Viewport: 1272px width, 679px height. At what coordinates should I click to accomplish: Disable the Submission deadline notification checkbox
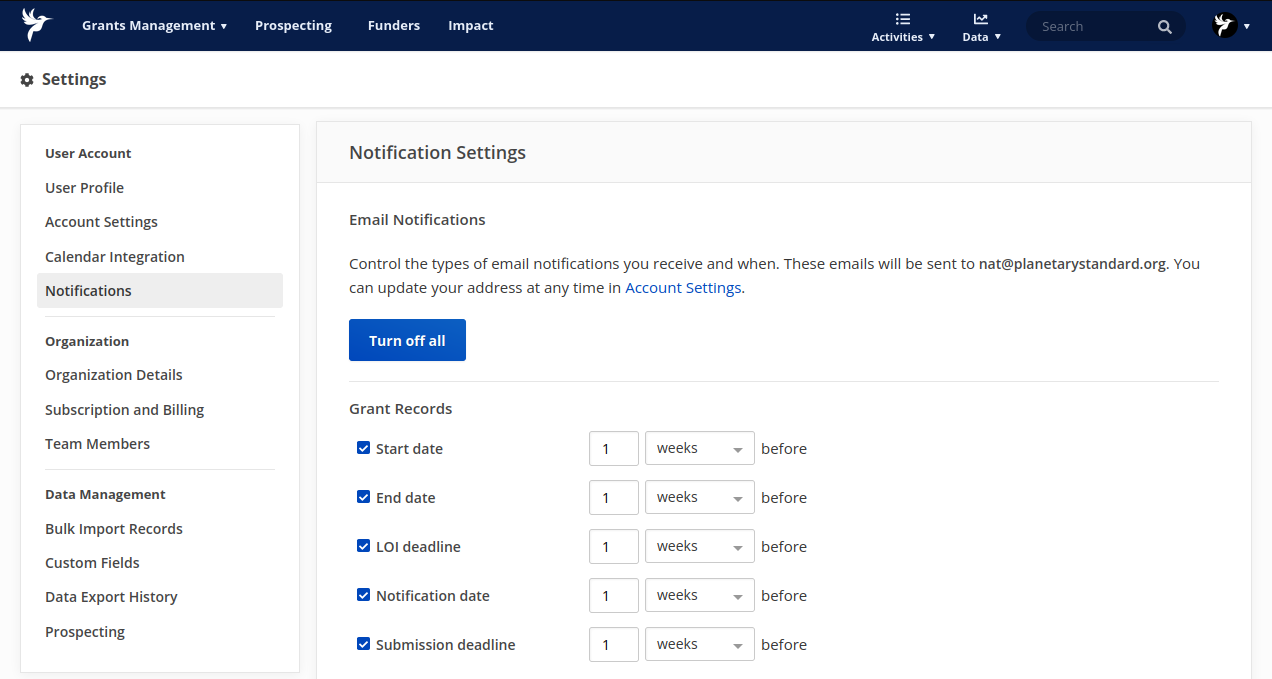coord(364,644)
